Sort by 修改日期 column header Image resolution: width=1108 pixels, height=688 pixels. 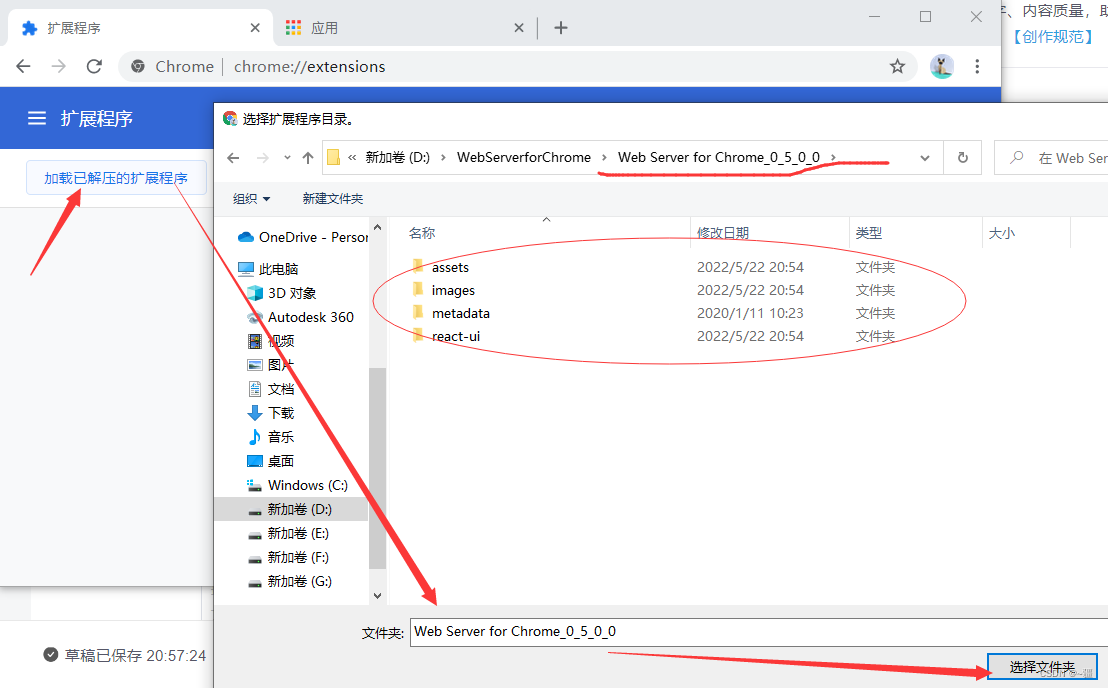723,233
